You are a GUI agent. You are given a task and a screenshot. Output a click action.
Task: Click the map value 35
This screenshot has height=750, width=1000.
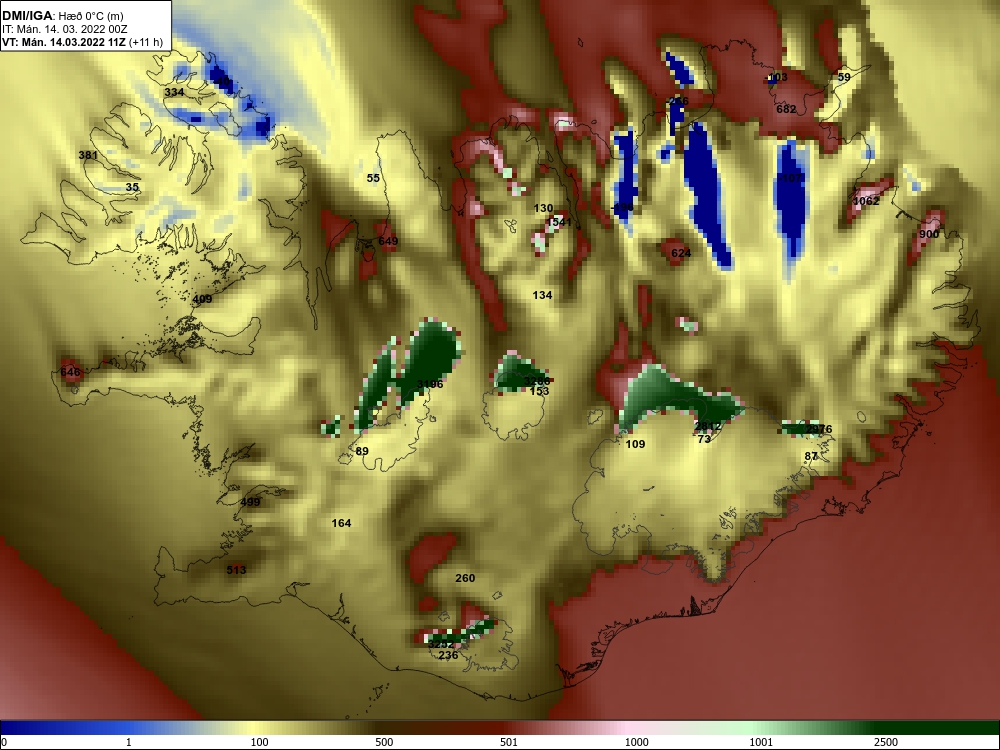click(132, 187)
